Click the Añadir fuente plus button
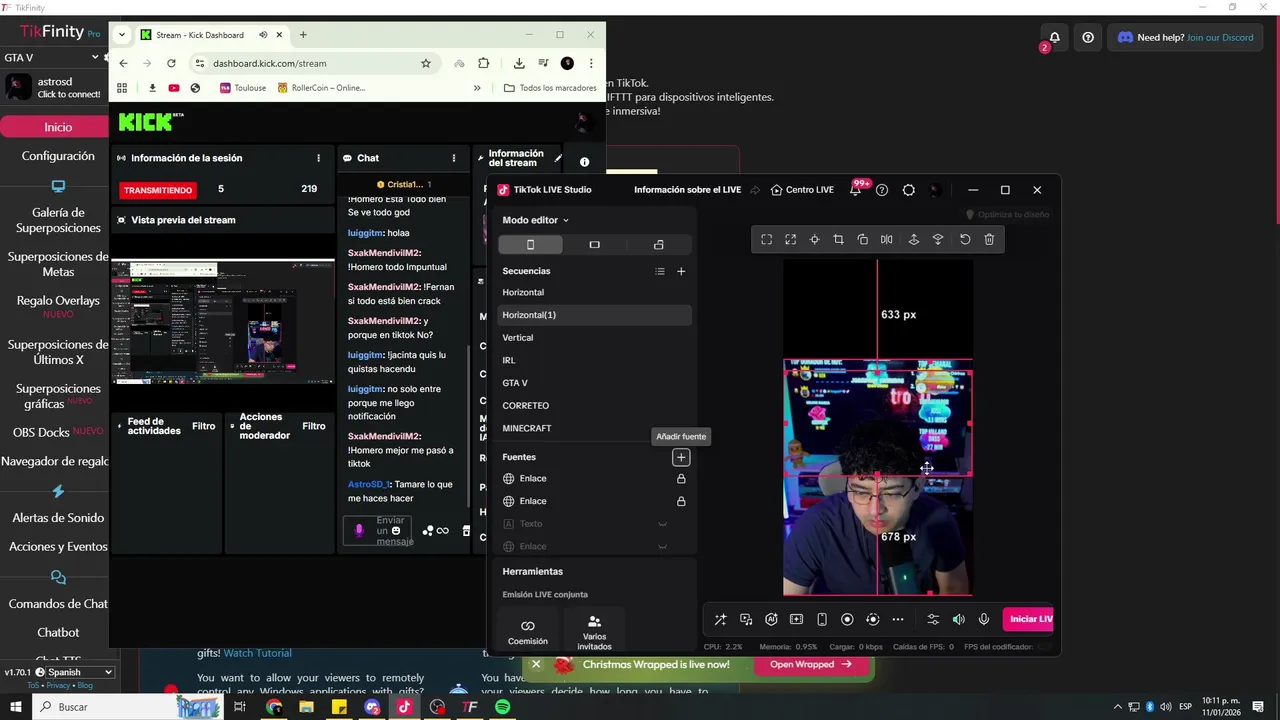This screenshot has height=720, width=1280. pyautogui.click(x=681, y=458)
